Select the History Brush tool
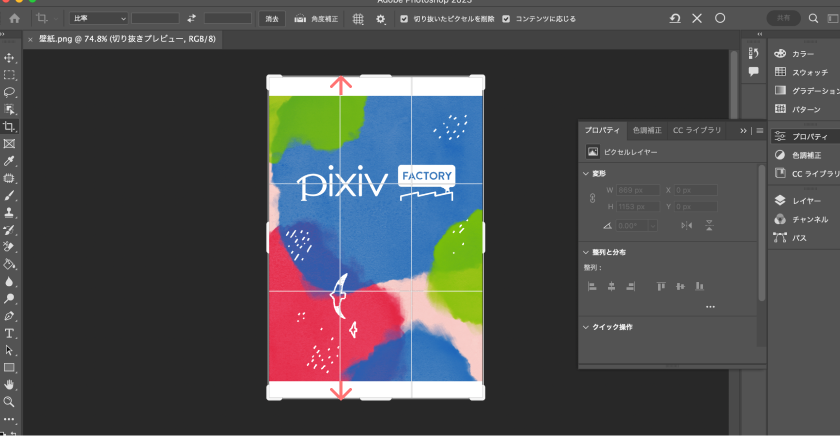 9,230
